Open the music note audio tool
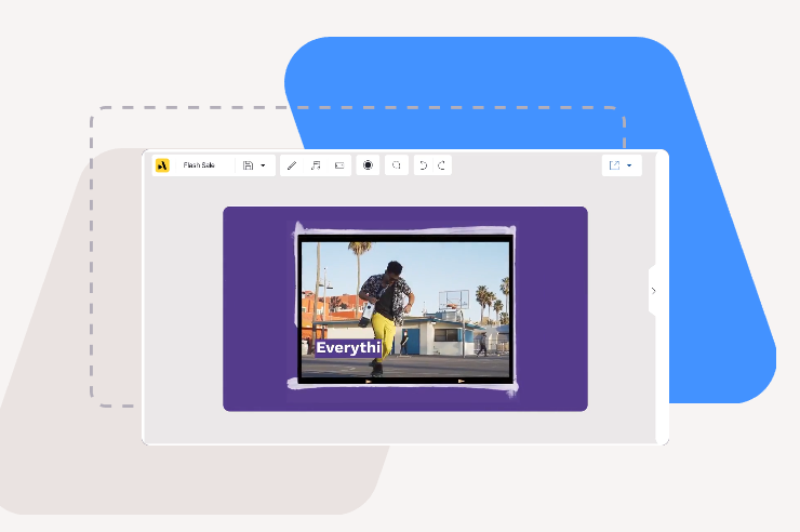Screen dimensions: 800x532 click(316, 165)
